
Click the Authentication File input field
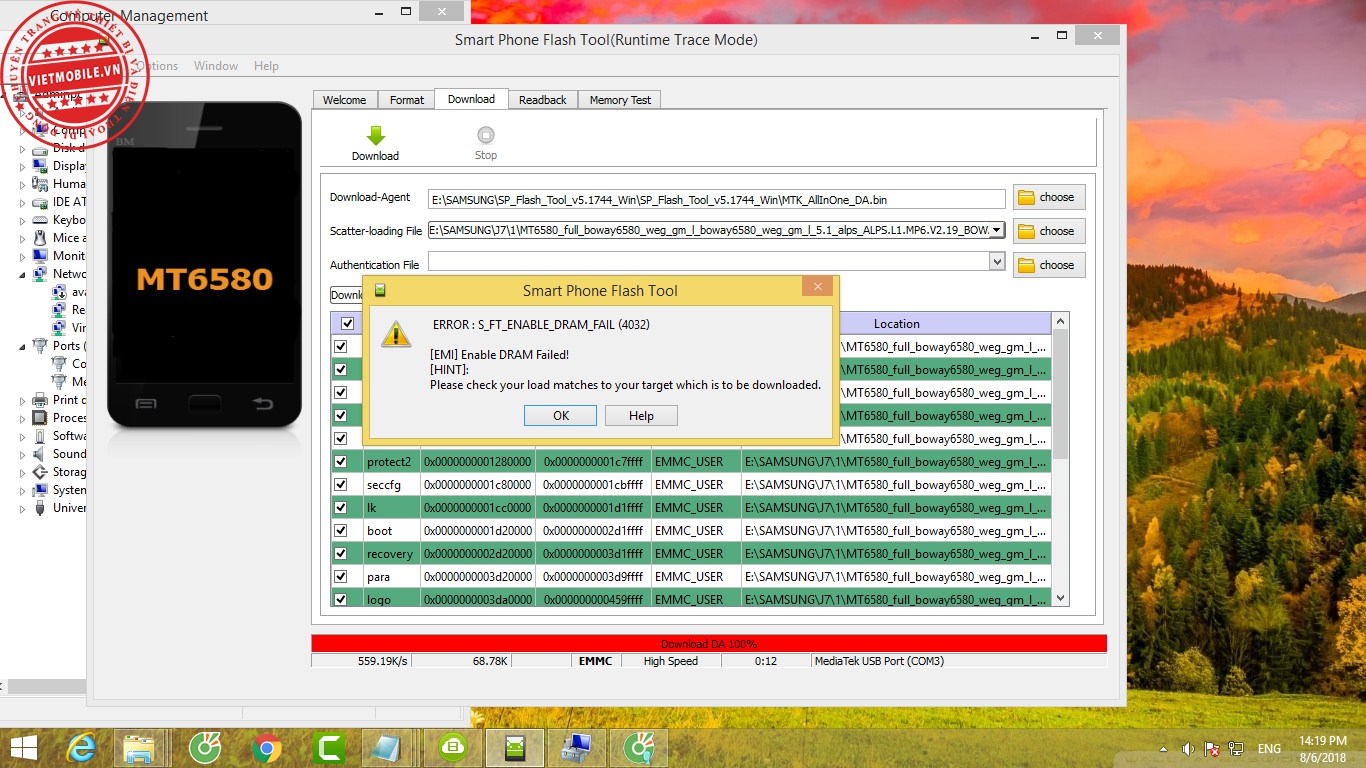tap(708, 261)
